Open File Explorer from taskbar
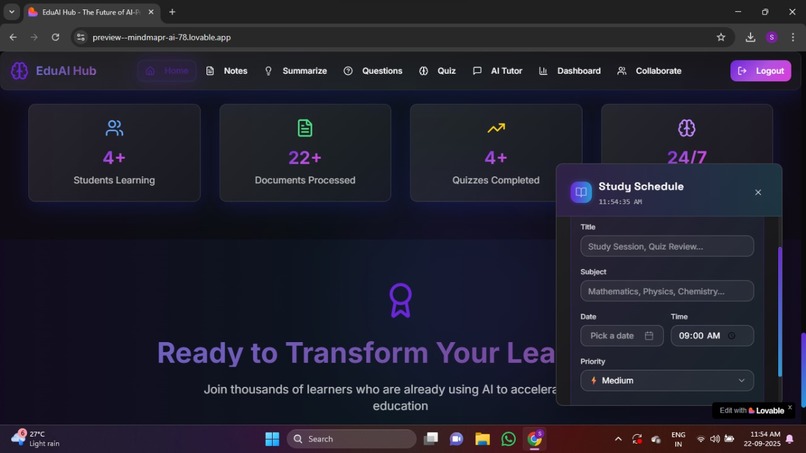Screen dimensions: 806x453 (482, 439)
